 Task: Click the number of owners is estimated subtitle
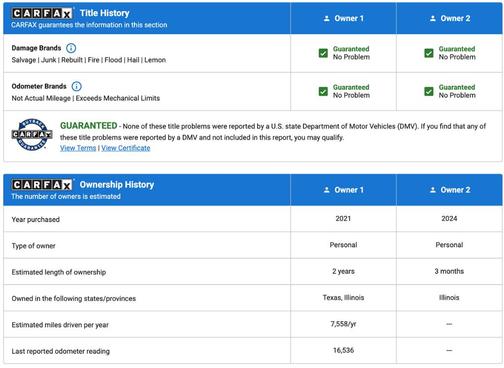66,197
